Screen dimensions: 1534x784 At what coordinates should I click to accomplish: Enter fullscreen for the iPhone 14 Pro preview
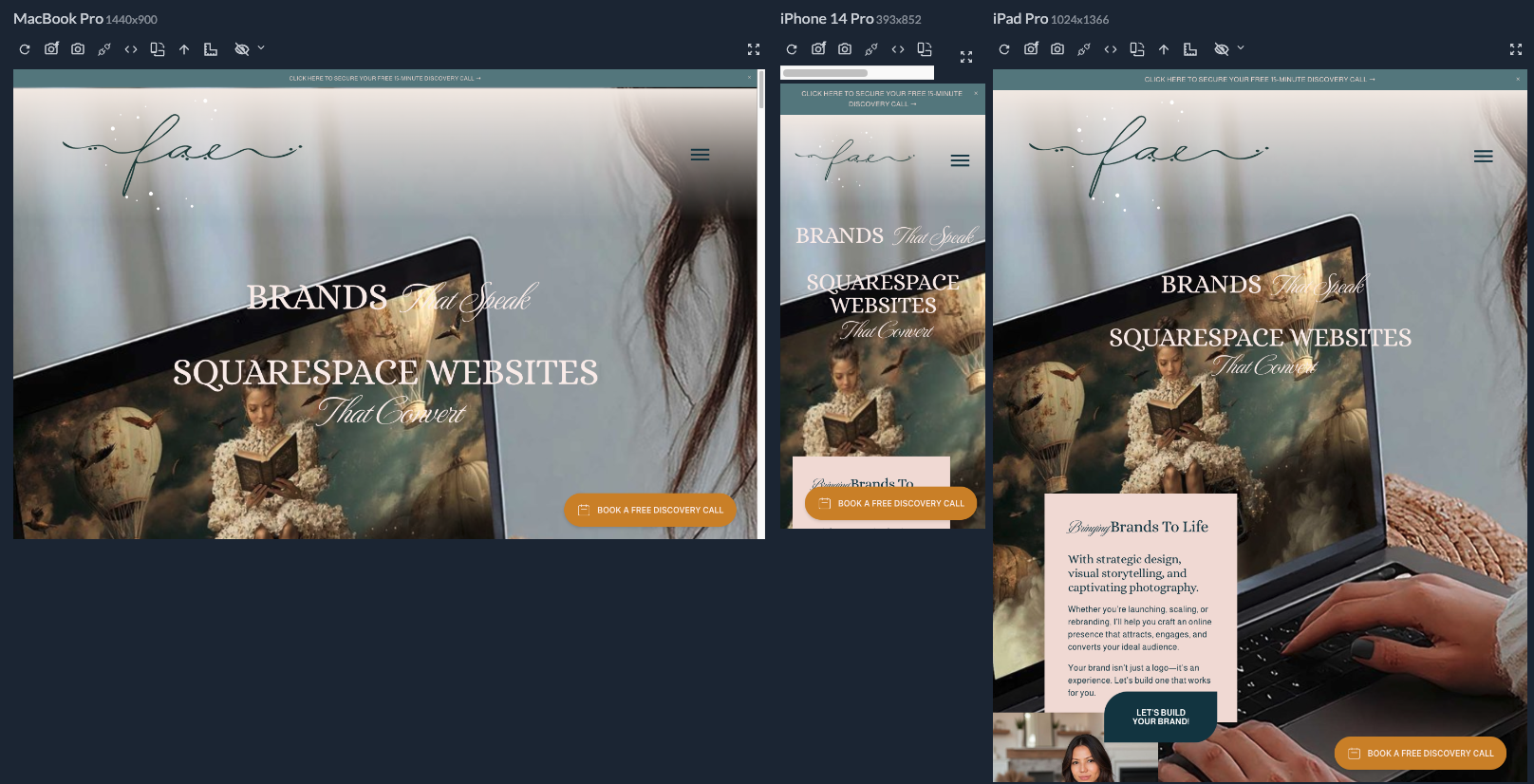[x=966, y=57]
